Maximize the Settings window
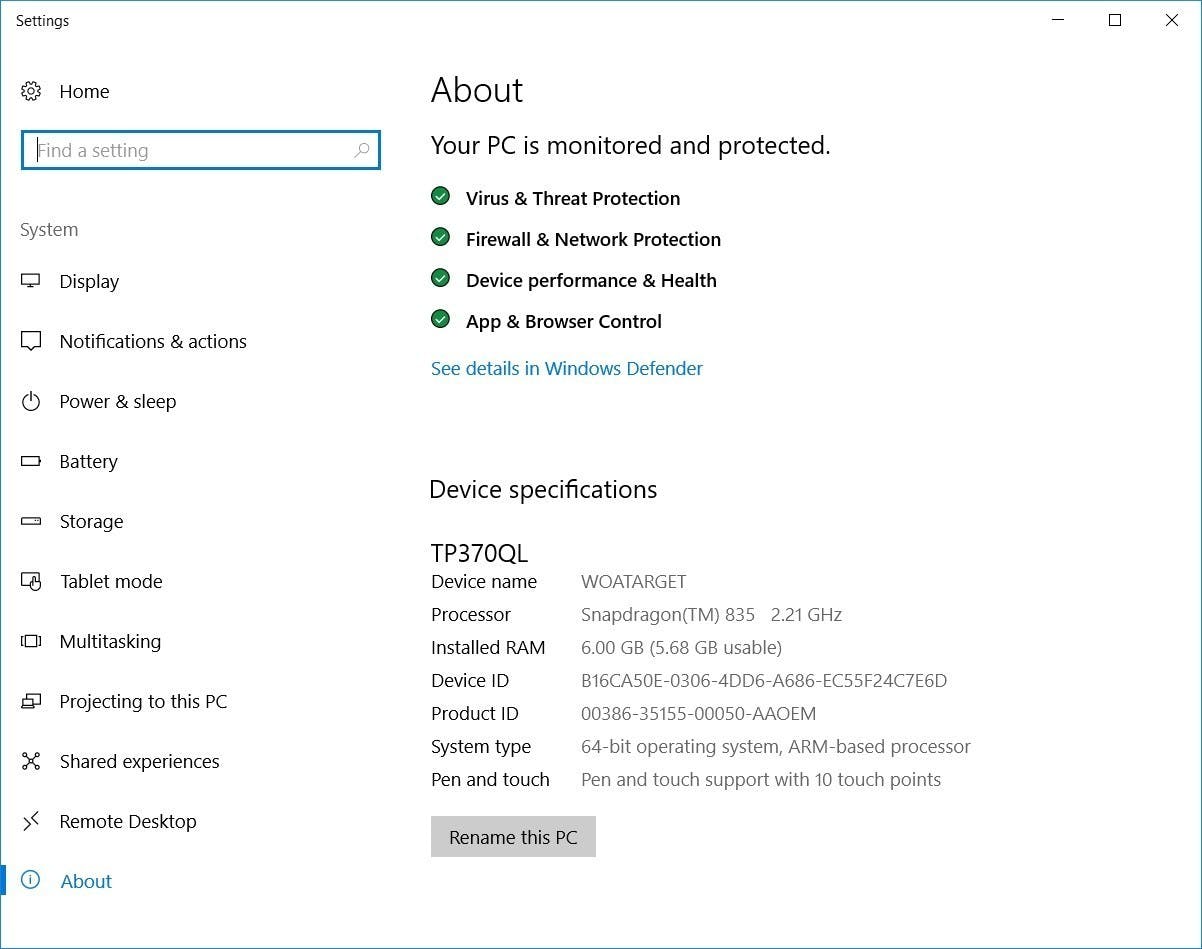Screen dimensions: 1202x949 (x=1115, y=20)
